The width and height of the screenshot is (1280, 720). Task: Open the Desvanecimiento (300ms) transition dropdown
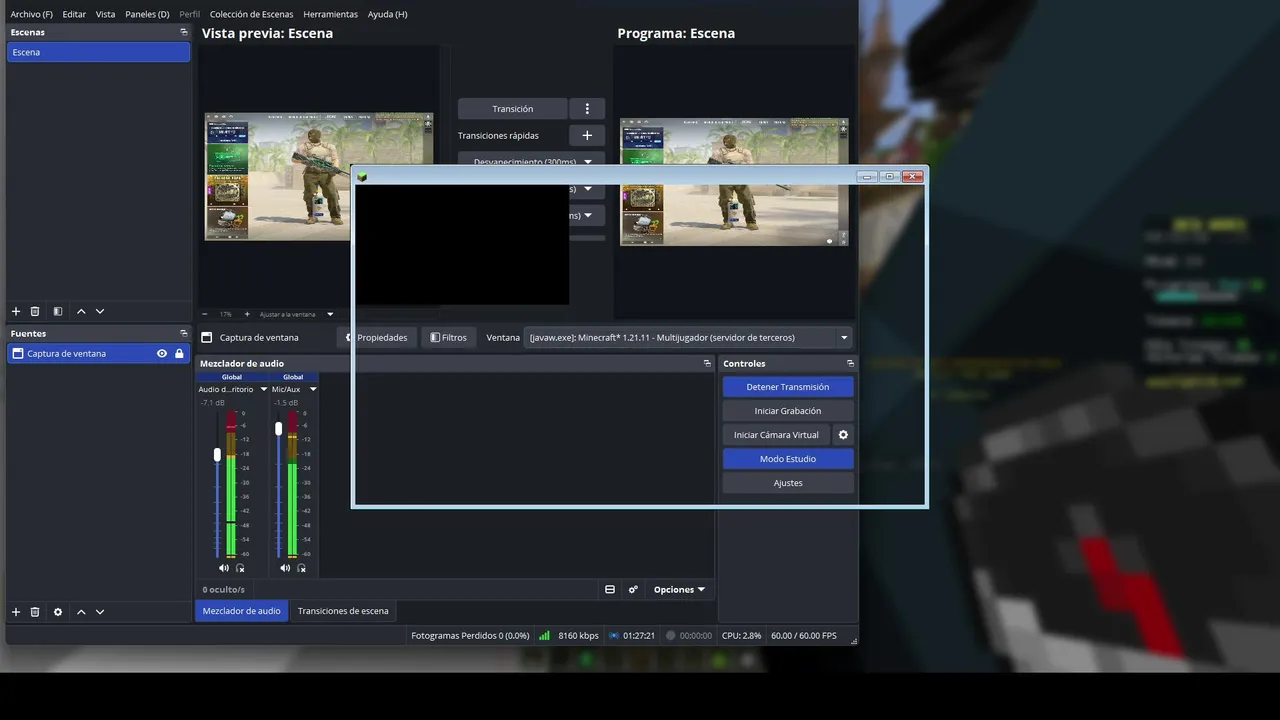532,161
